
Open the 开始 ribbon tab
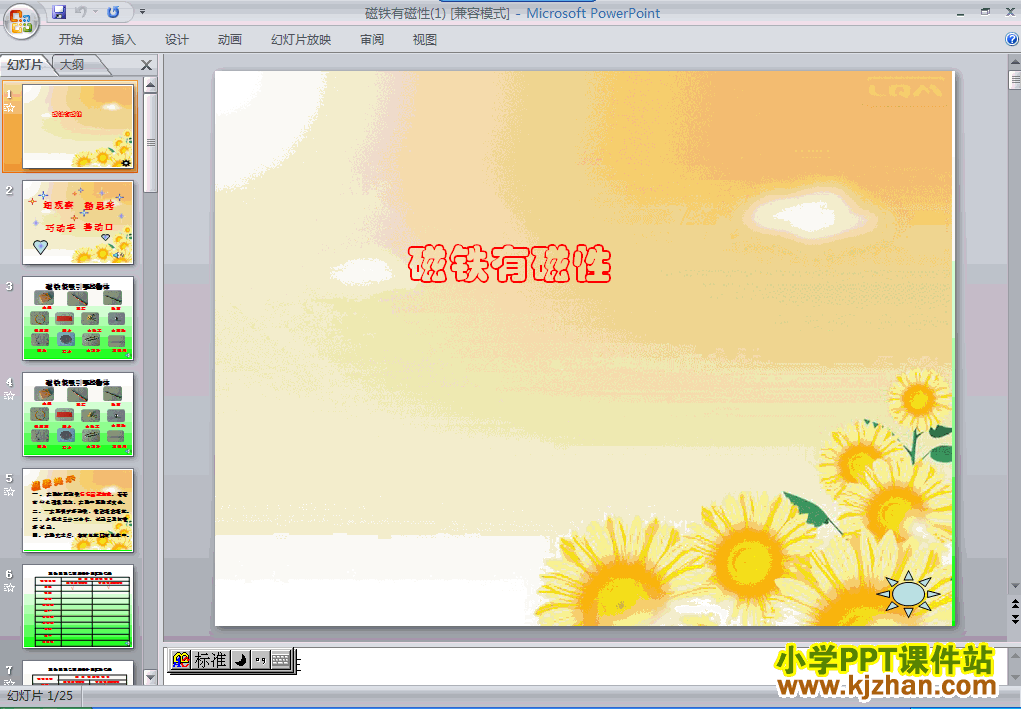(x=71, y=40)
